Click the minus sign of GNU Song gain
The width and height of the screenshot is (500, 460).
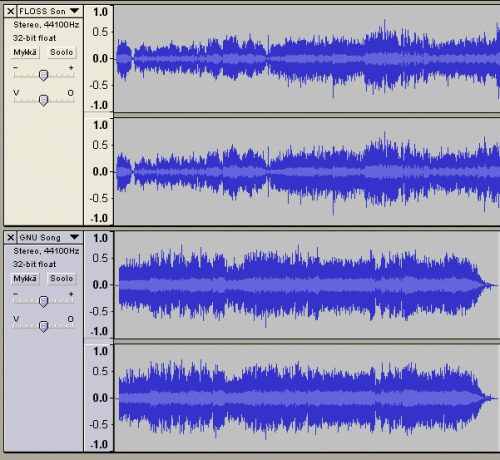pyautogui.click(x=15, y=294)
